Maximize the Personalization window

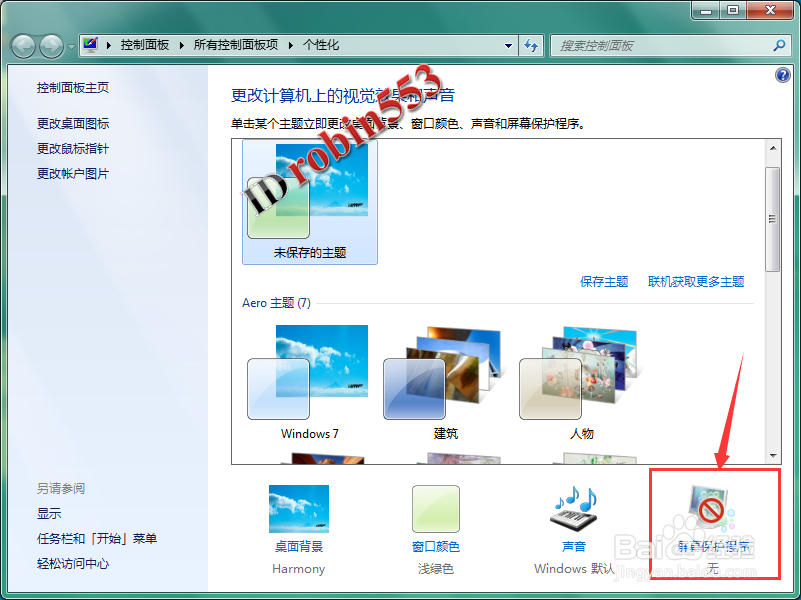pyautogui.click(x=733, y=10)
